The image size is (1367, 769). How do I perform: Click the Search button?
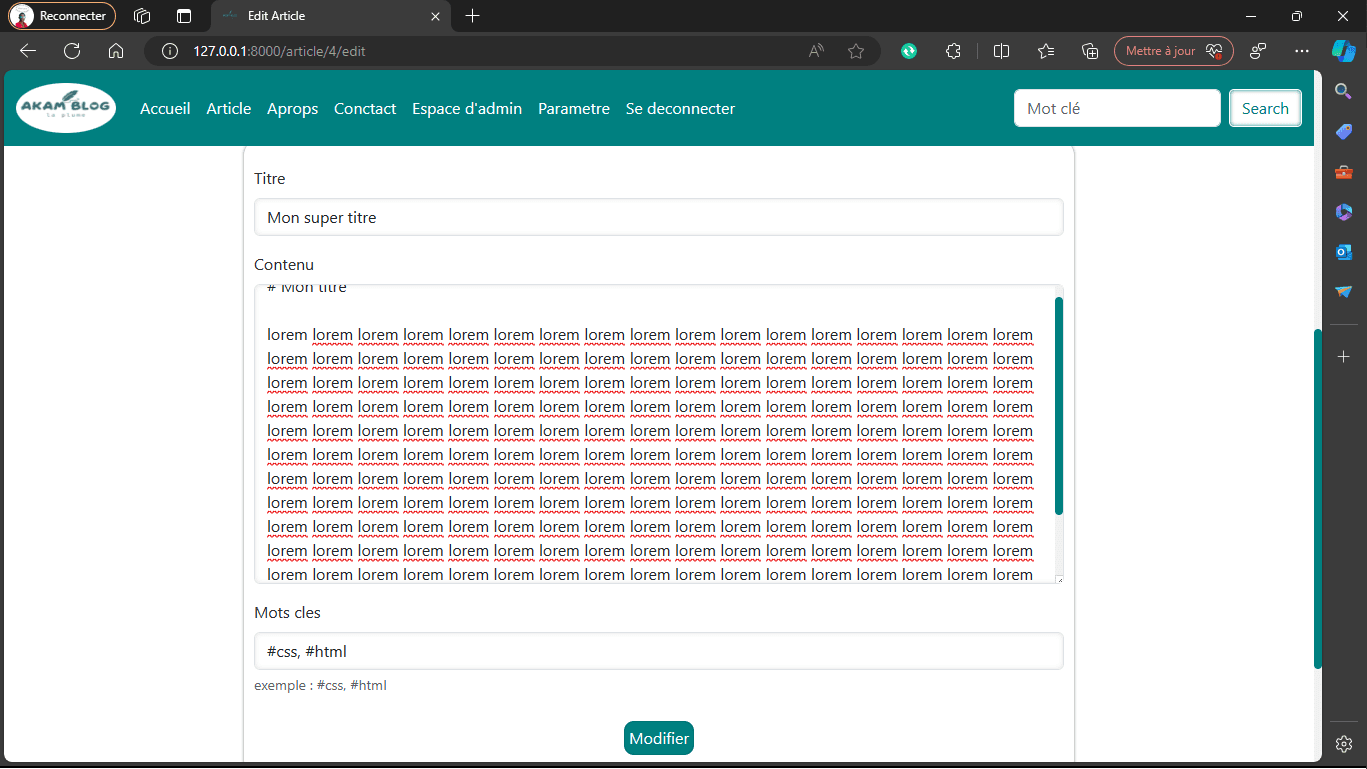(1265, 108)
